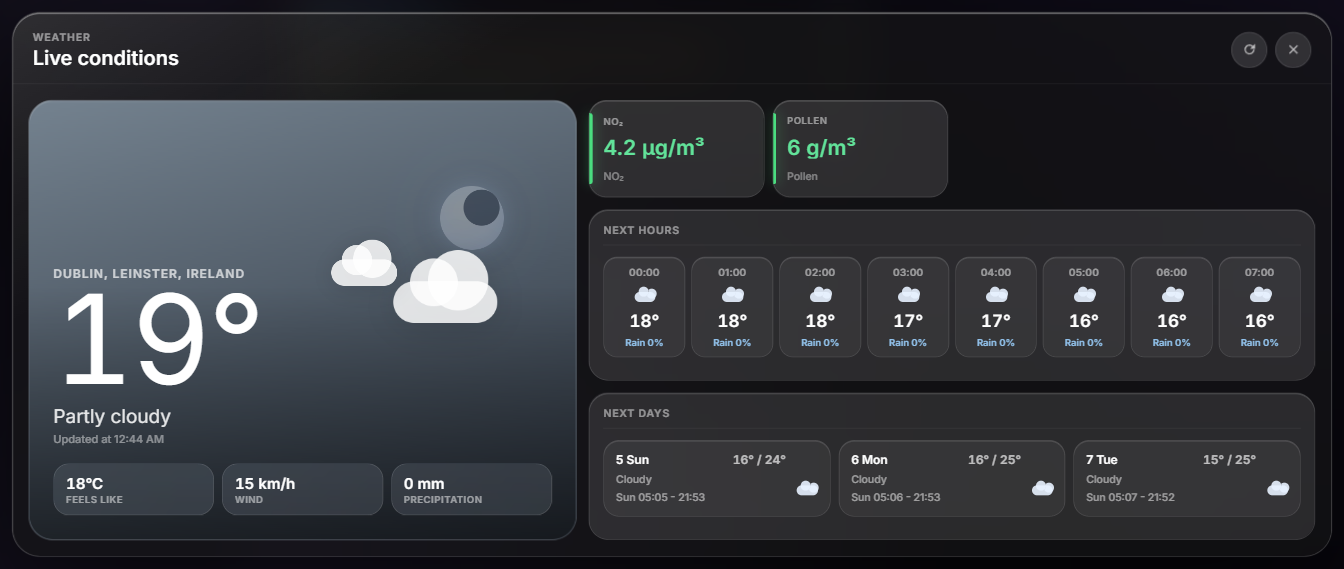Click the Sun 05:07 - 21:52 sunrise times

pyautogui.click(x=1130, y=497)
